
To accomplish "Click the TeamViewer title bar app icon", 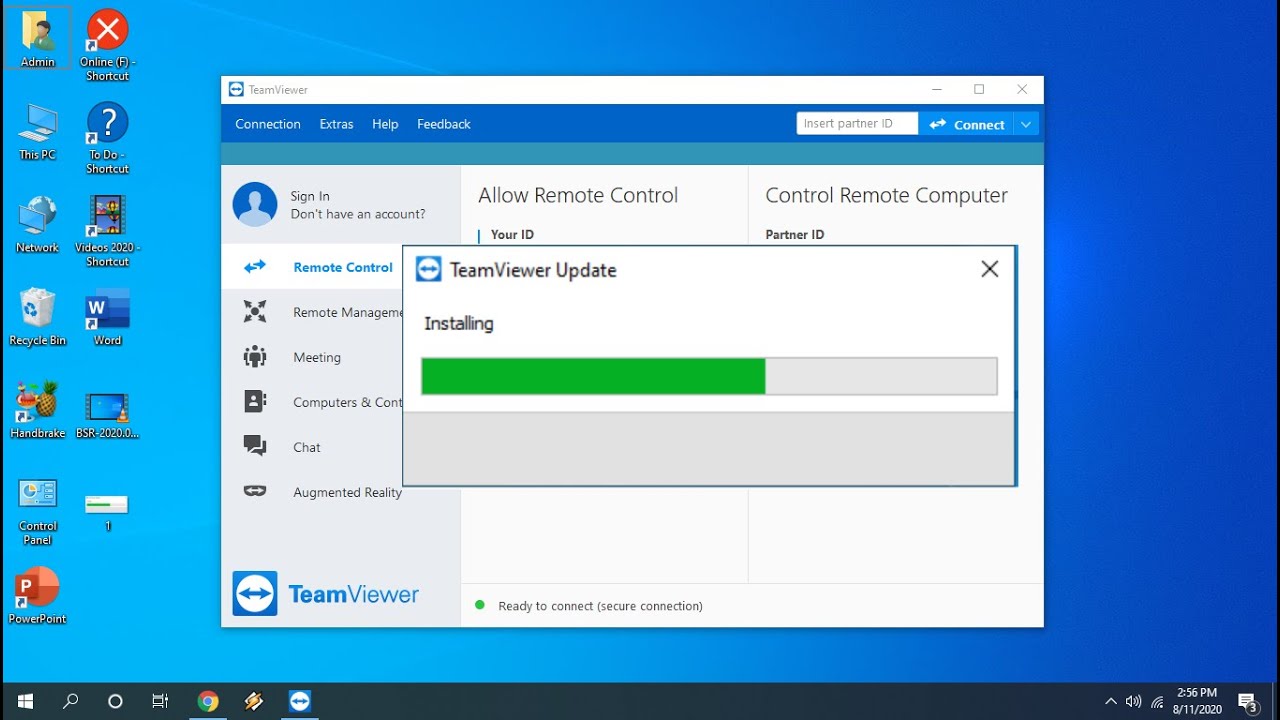I will coord(236,89).
